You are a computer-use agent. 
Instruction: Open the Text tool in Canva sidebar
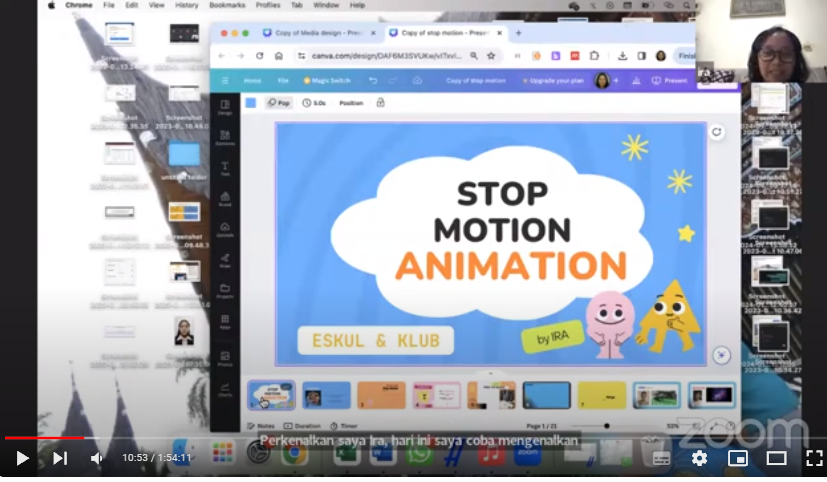pyautogui.click(x=225, y=168)
